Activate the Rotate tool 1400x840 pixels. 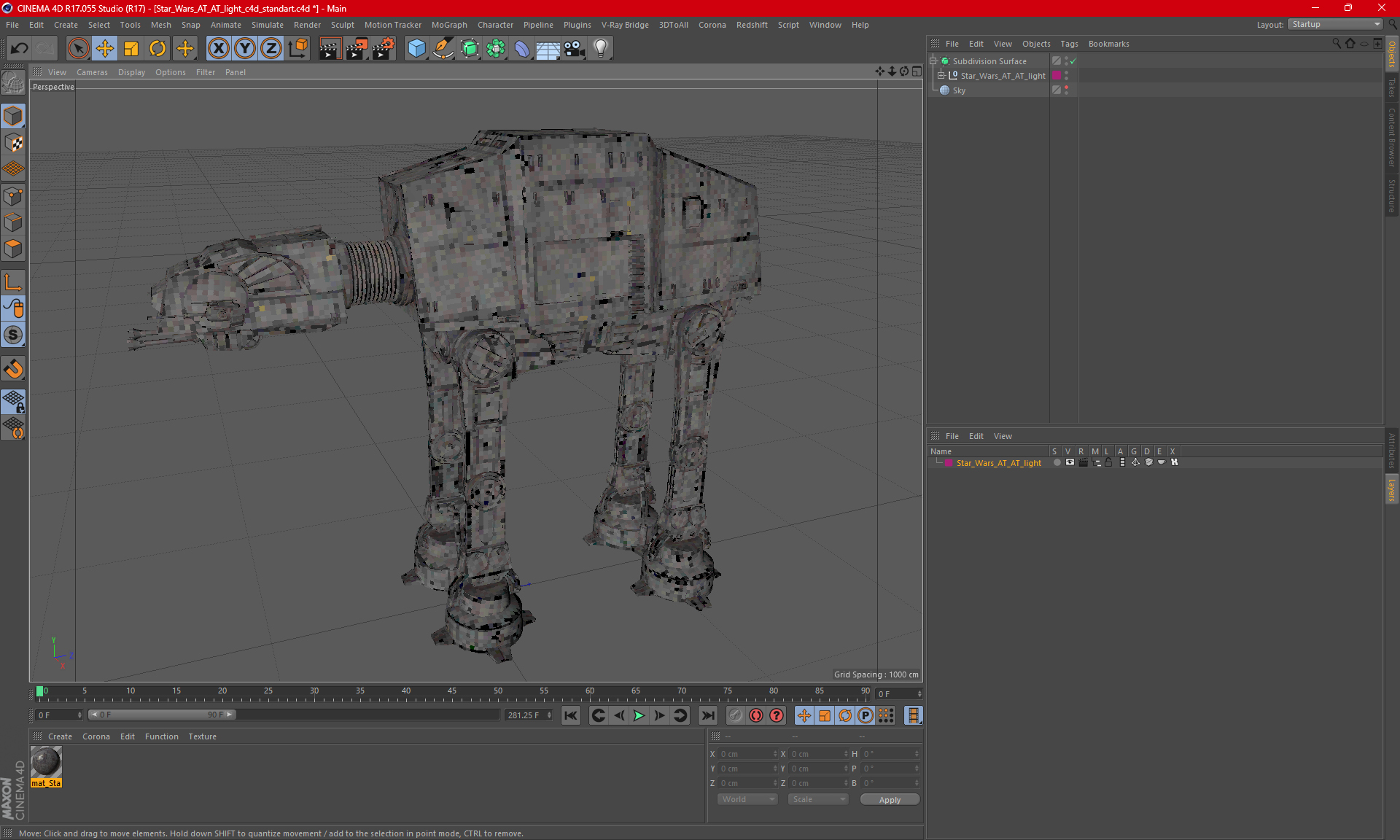(157, 49)
